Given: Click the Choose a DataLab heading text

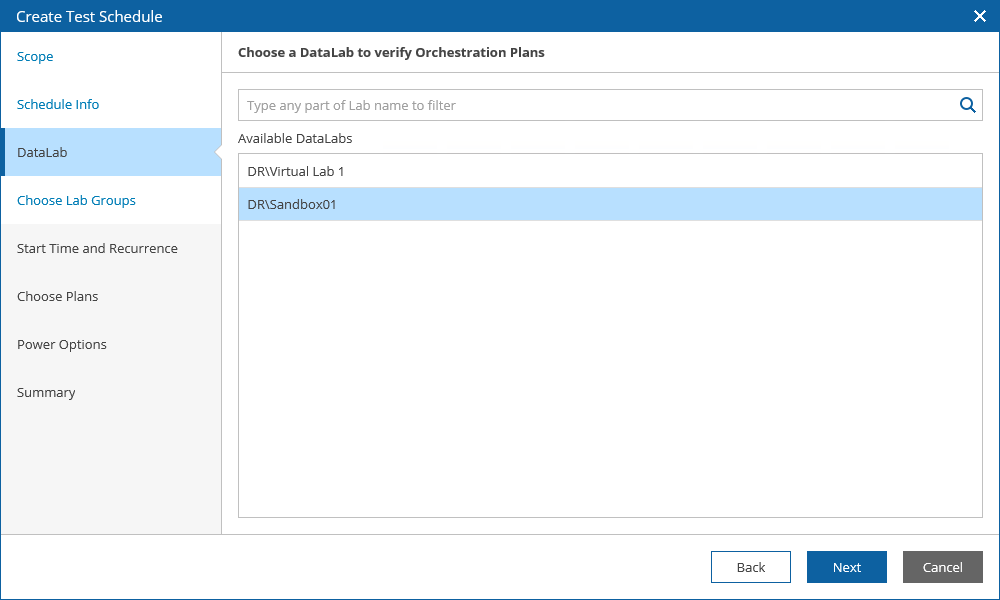Looking at the screenshot, I should point(391,53).
